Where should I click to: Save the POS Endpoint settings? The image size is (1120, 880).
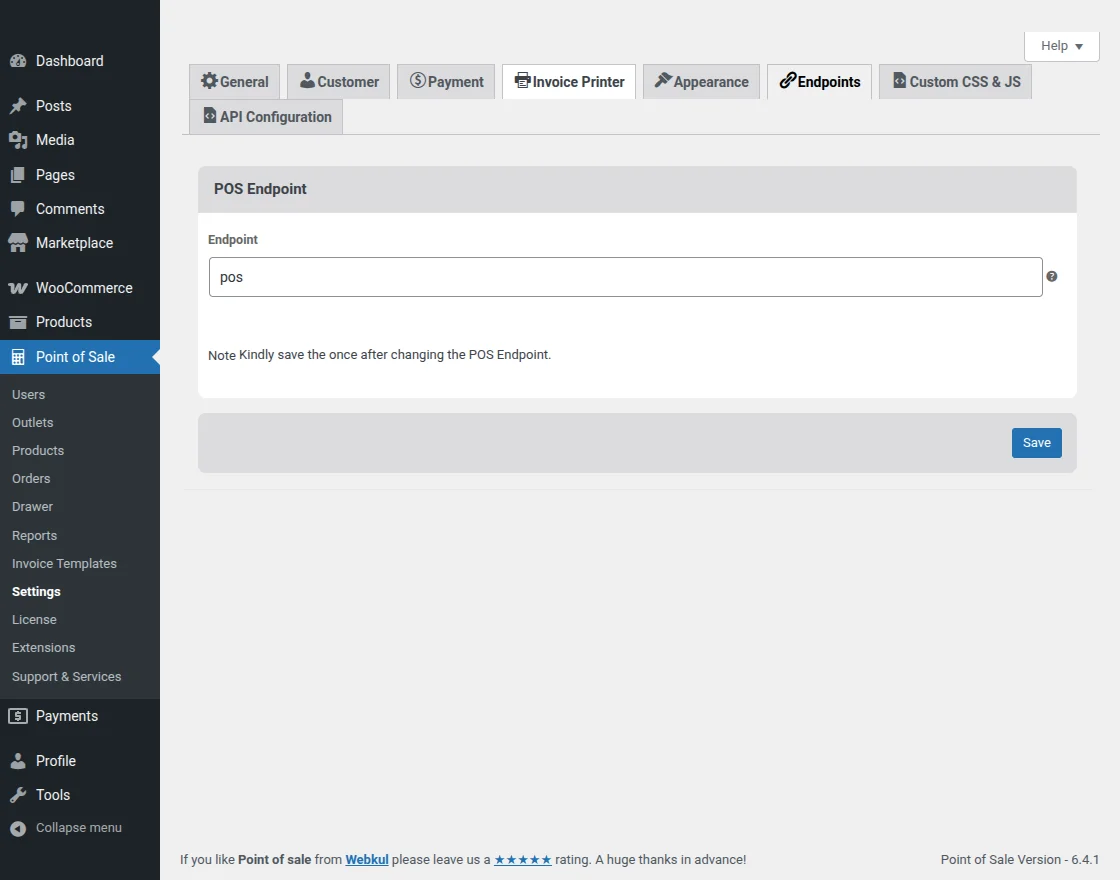click(x=1036, y=442)
